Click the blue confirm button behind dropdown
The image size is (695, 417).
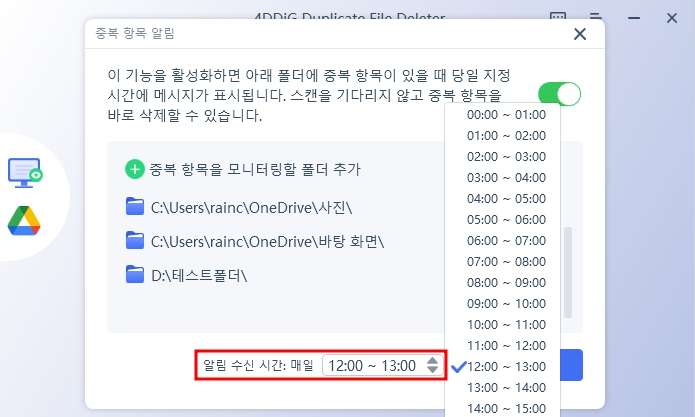(x=571, y=365)
